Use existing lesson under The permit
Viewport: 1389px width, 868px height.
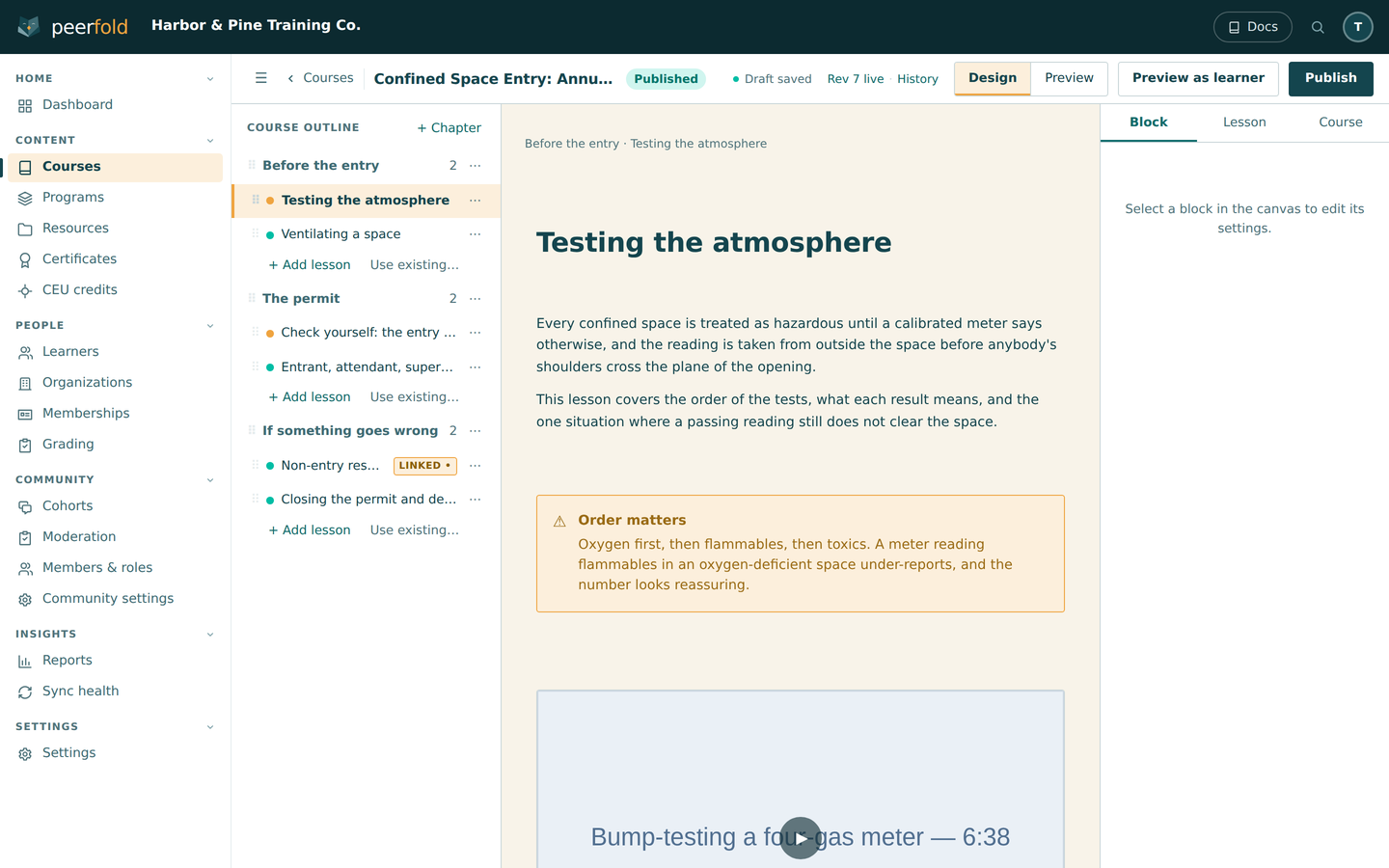point(415,397)
